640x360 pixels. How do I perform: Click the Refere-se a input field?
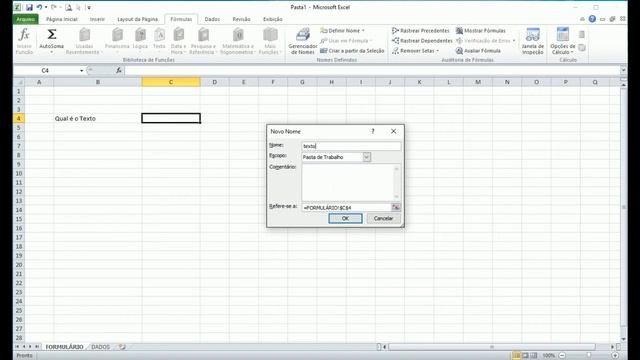[x=346, y=208]
